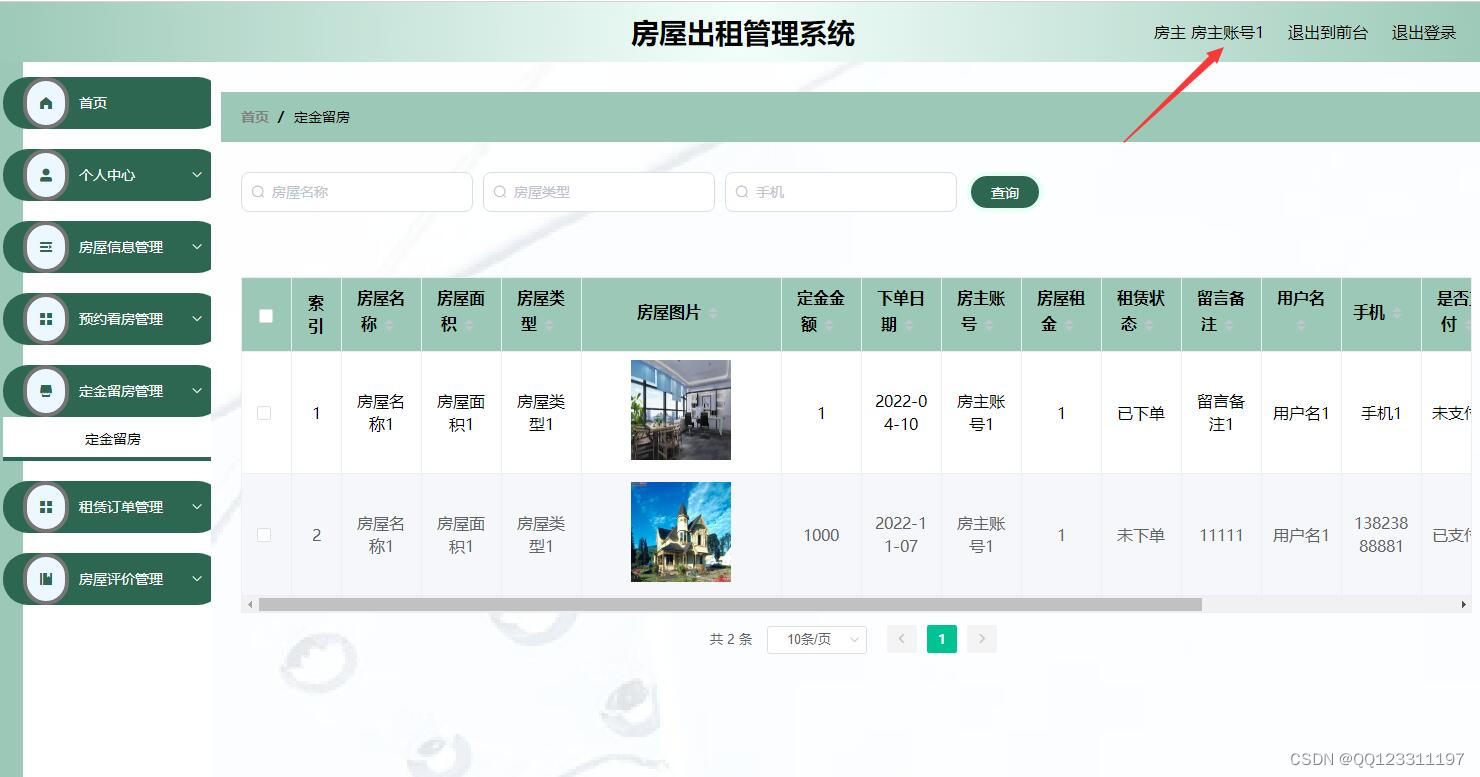Expand the 预约看房管理 menu chevron
This screenshot has height=777, width=1480.
tap(197, 319)
